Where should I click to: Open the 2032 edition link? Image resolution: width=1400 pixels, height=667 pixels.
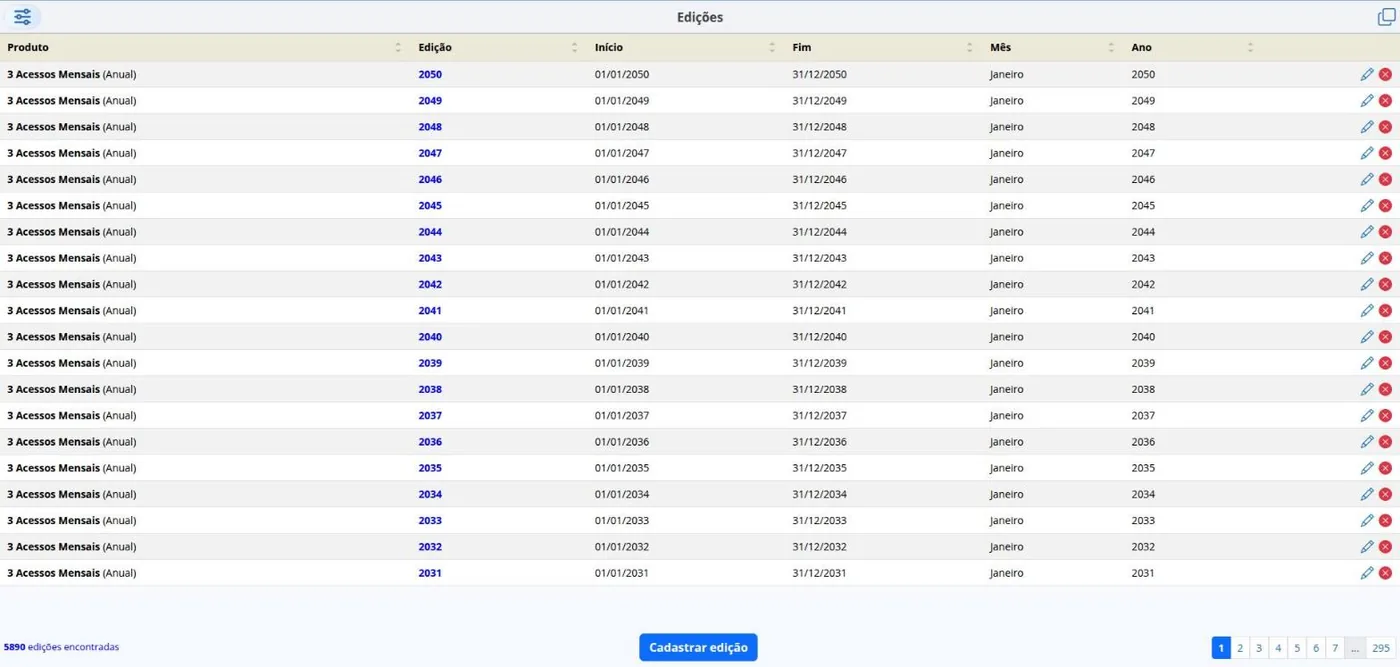click(430, 547)
